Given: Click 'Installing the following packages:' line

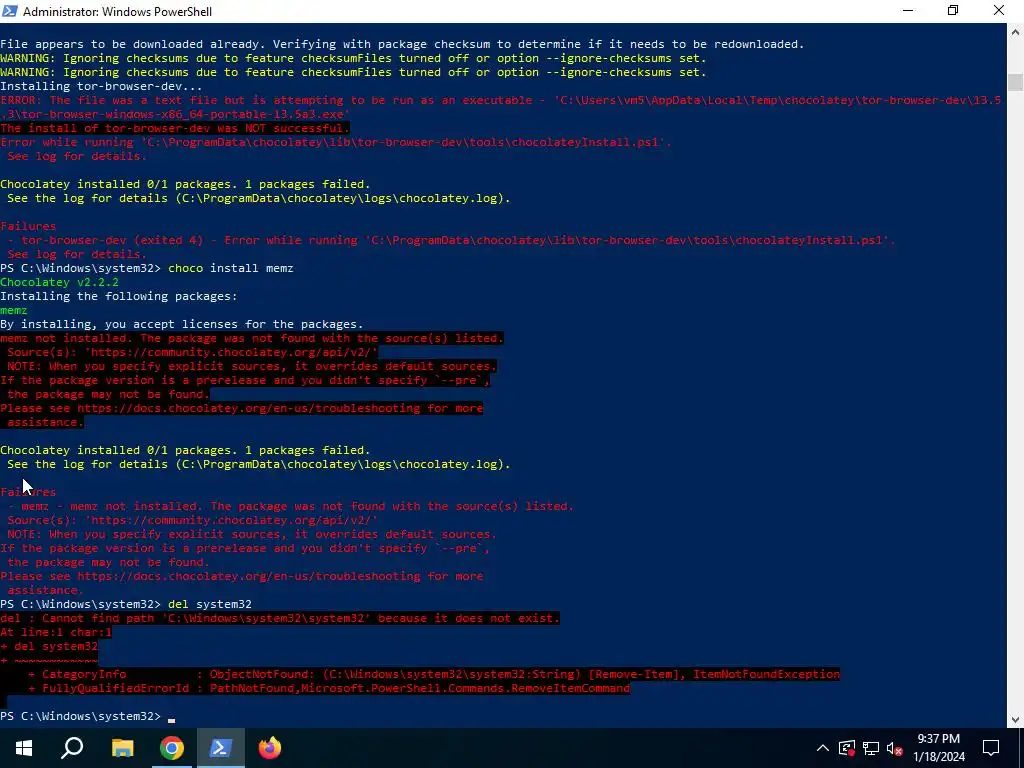Looking at the screenshot, I should (x=119, y=296).
